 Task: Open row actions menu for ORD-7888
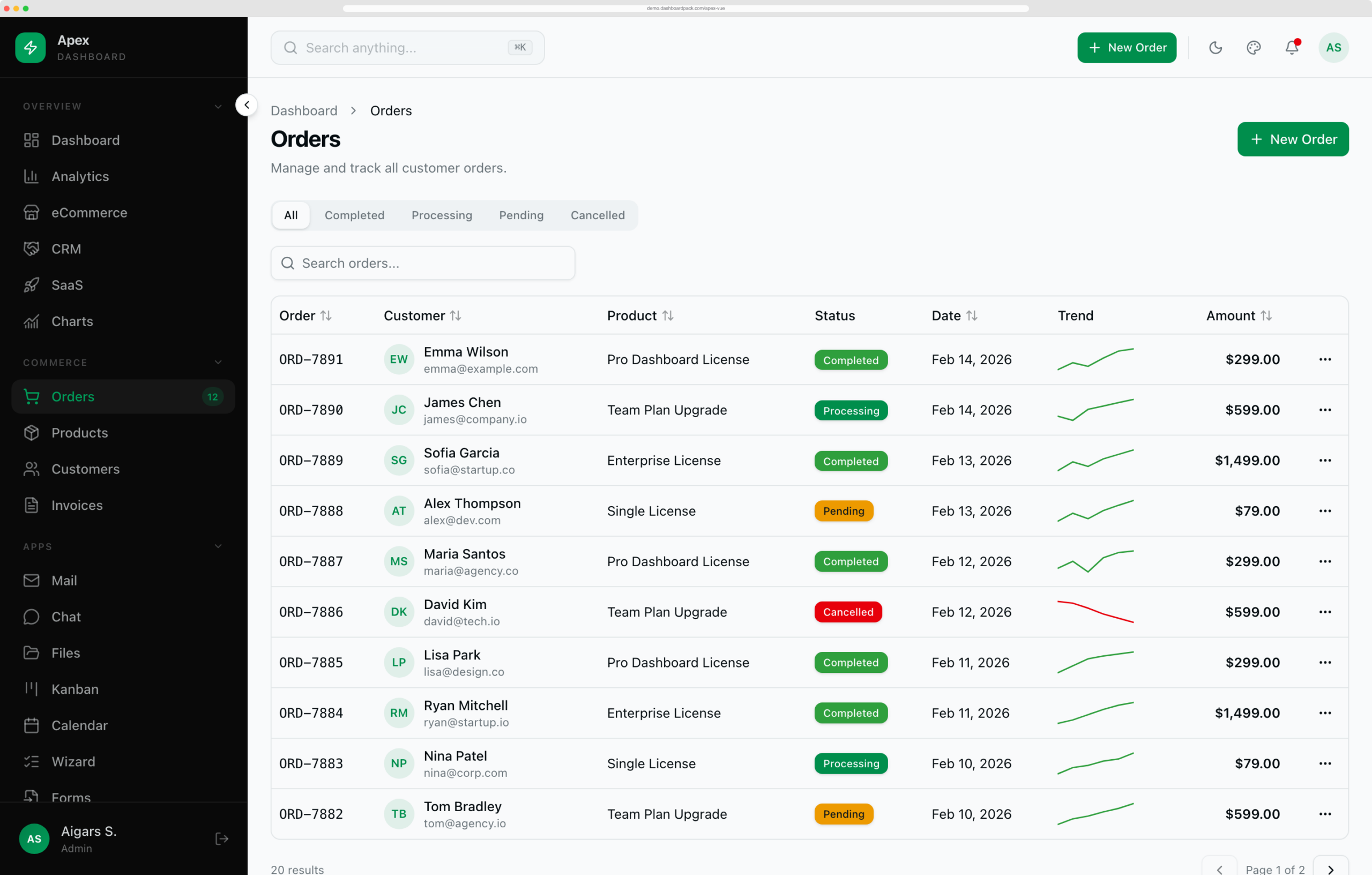(1325, 511)
